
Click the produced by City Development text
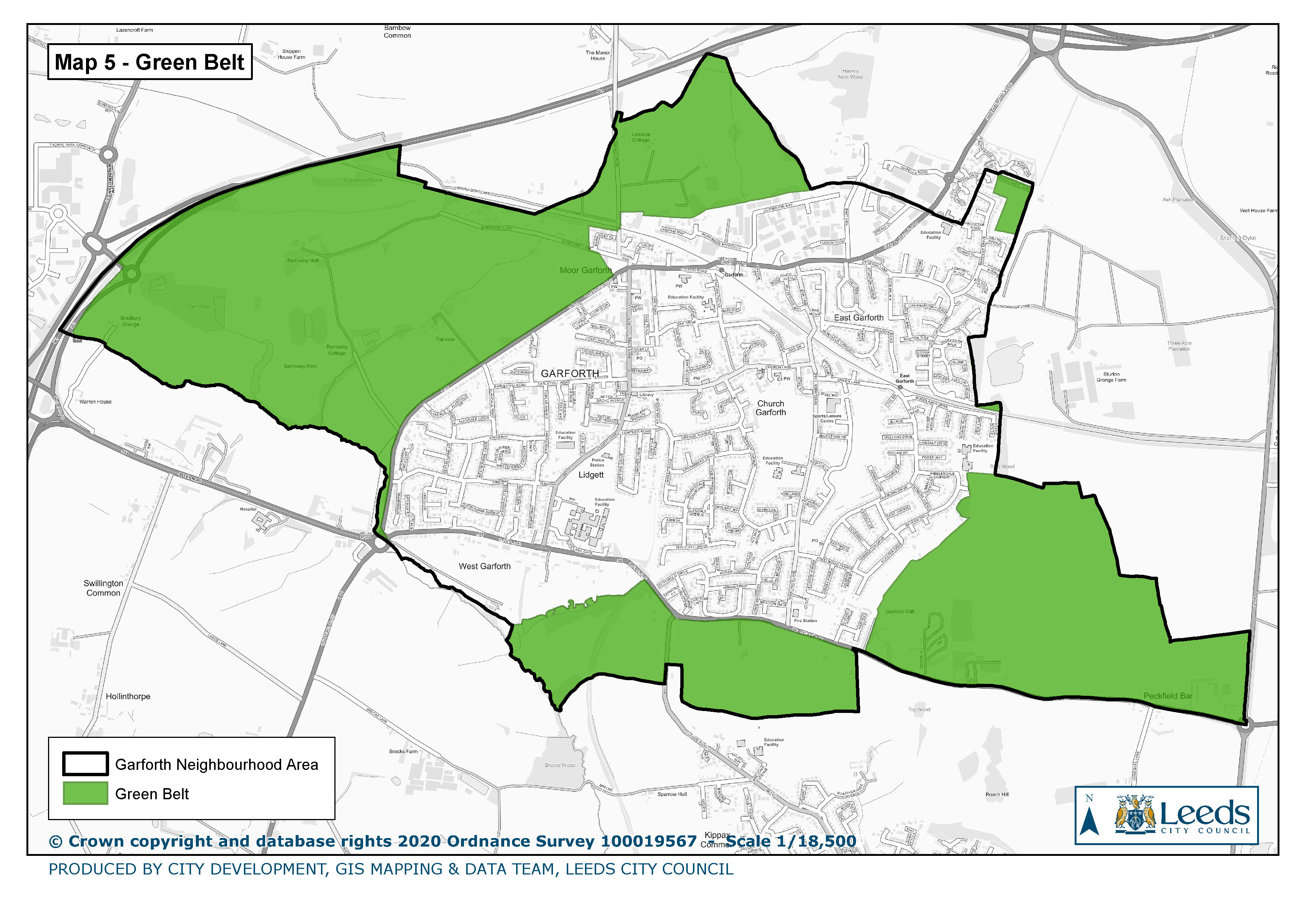391,869
